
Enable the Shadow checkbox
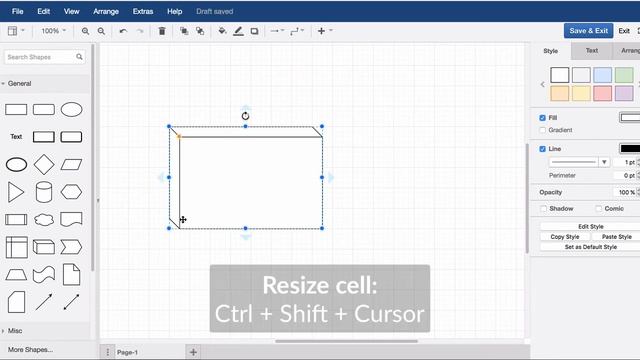[544, 209]
